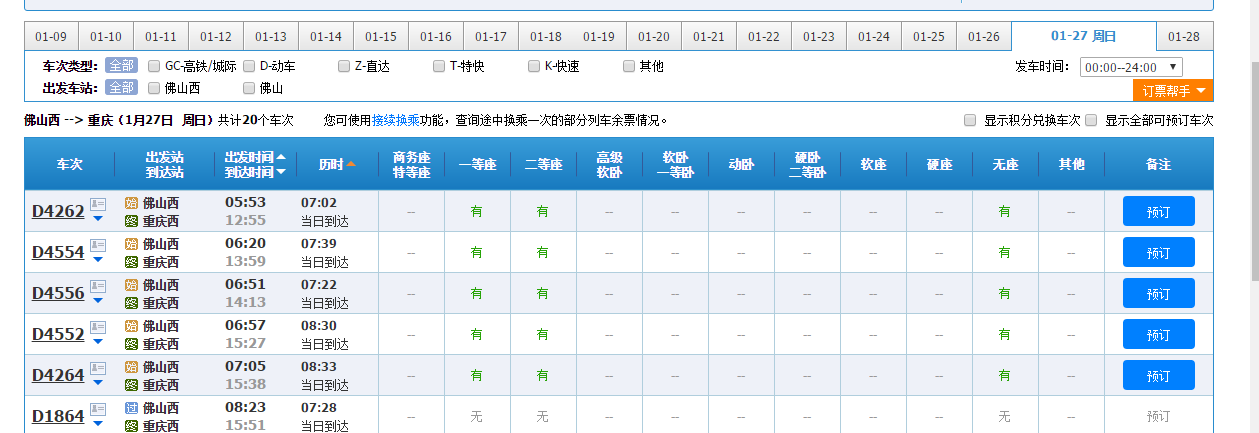The image size is (1259, 433).
Task: Click the ID card icon beside D4552
Action: [x=98, y=327]
